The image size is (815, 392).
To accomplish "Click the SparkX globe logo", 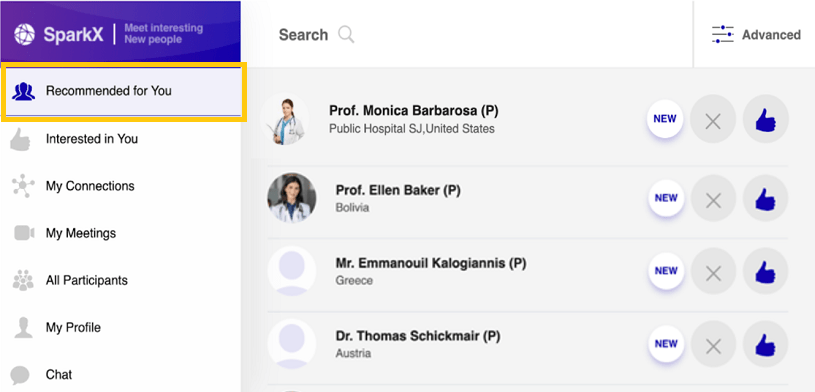I will point(24,34).
